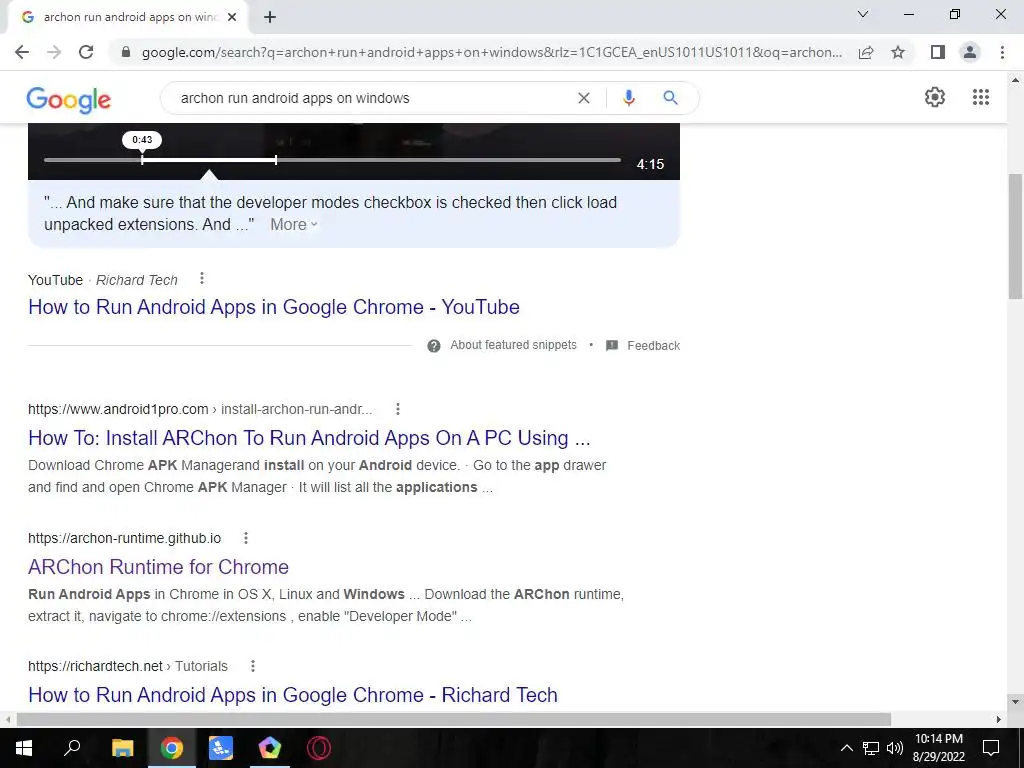The width and height of the screenshot is (1024, 768).
Task: Open Windows taskbar search
Action: pos(72,748)
